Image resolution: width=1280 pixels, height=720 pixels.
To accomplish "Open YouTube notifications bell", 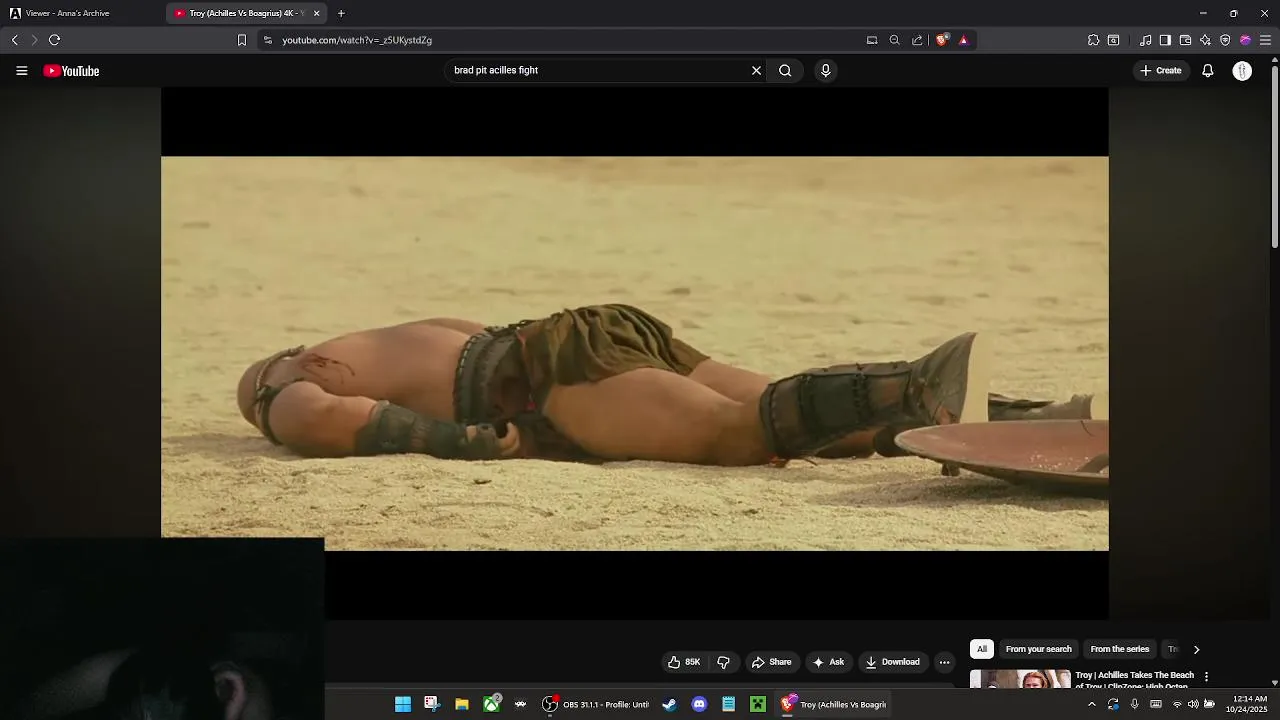I will pos(1208,71).
